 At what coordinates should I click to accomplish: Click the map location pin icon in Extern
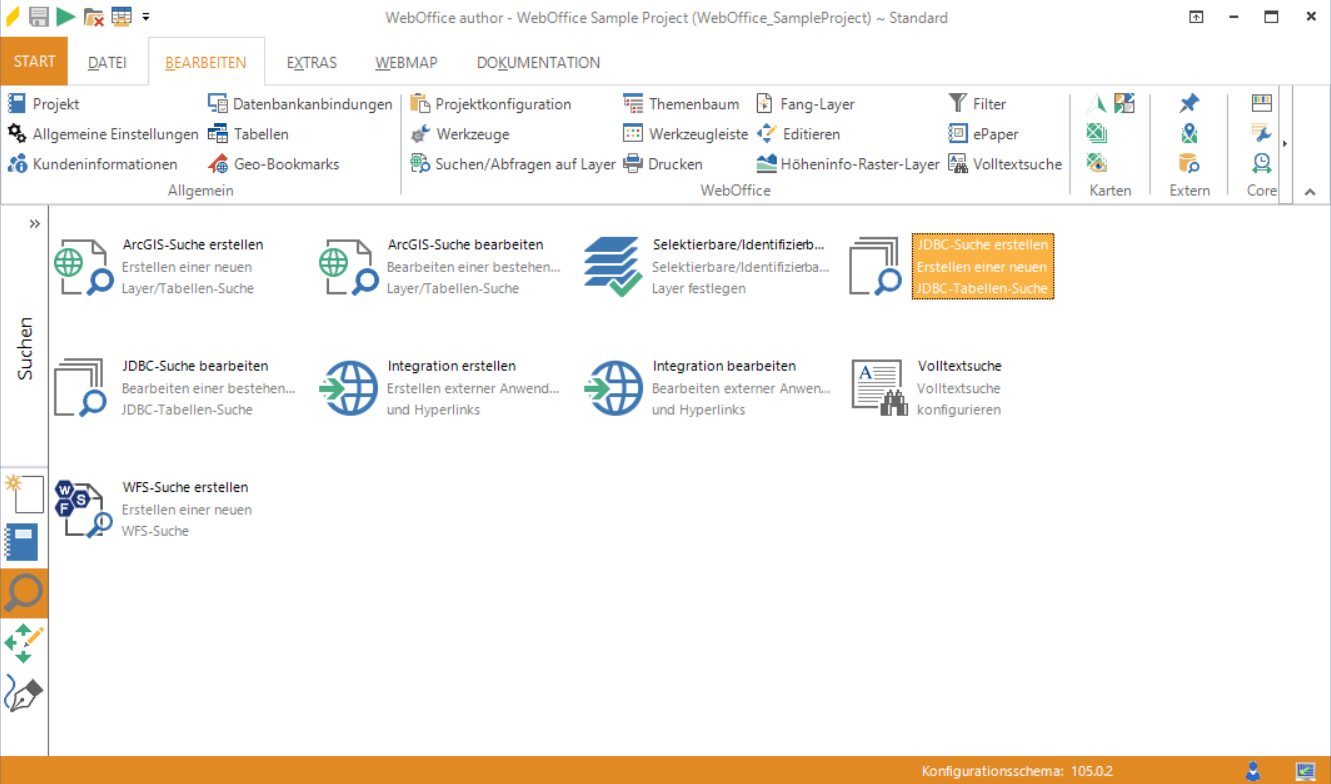click(x=1189, y=133)
